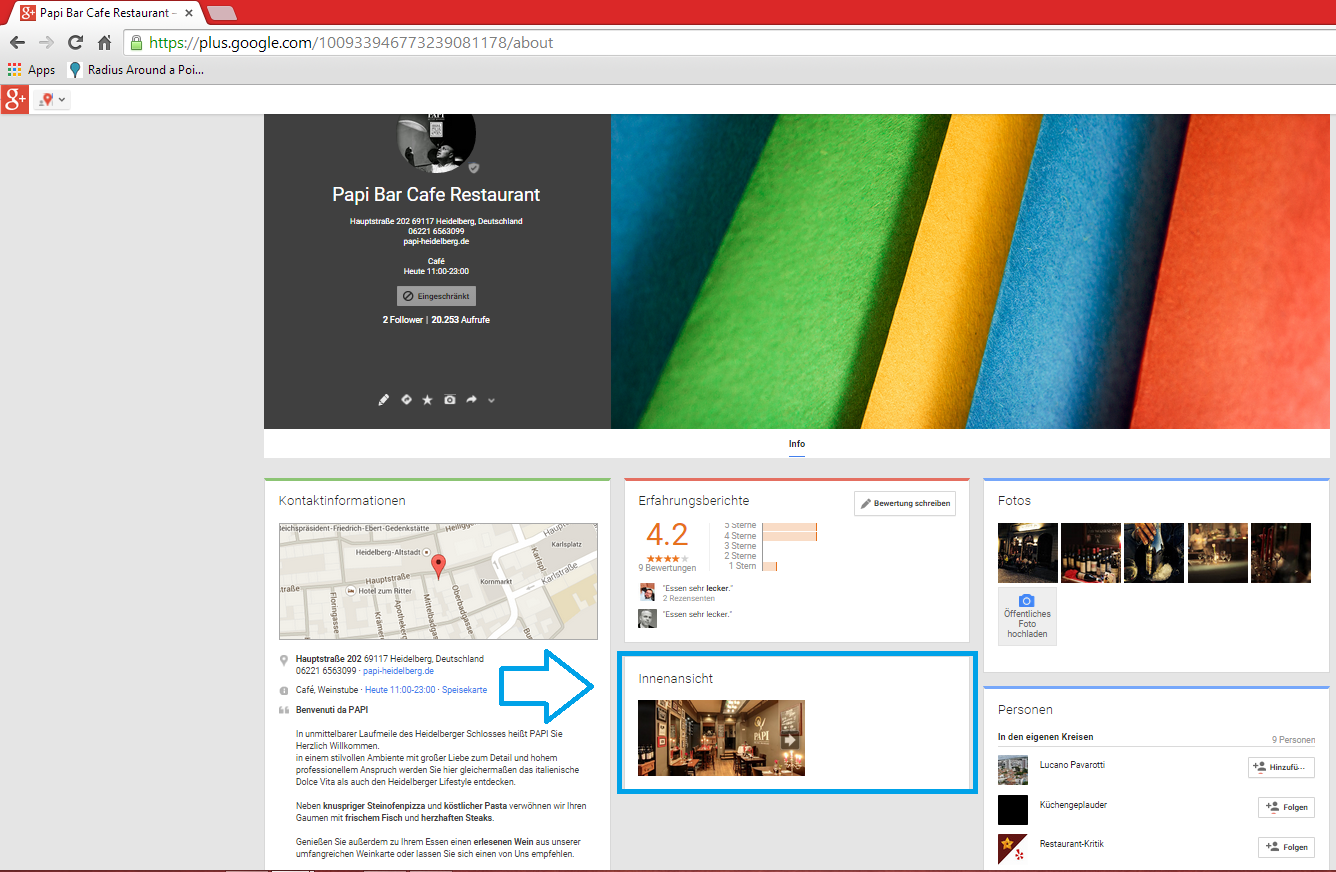1336x872 pixels.
Task: Open the third Fotos thumbnail
Action: click(x=1154, y=553)
